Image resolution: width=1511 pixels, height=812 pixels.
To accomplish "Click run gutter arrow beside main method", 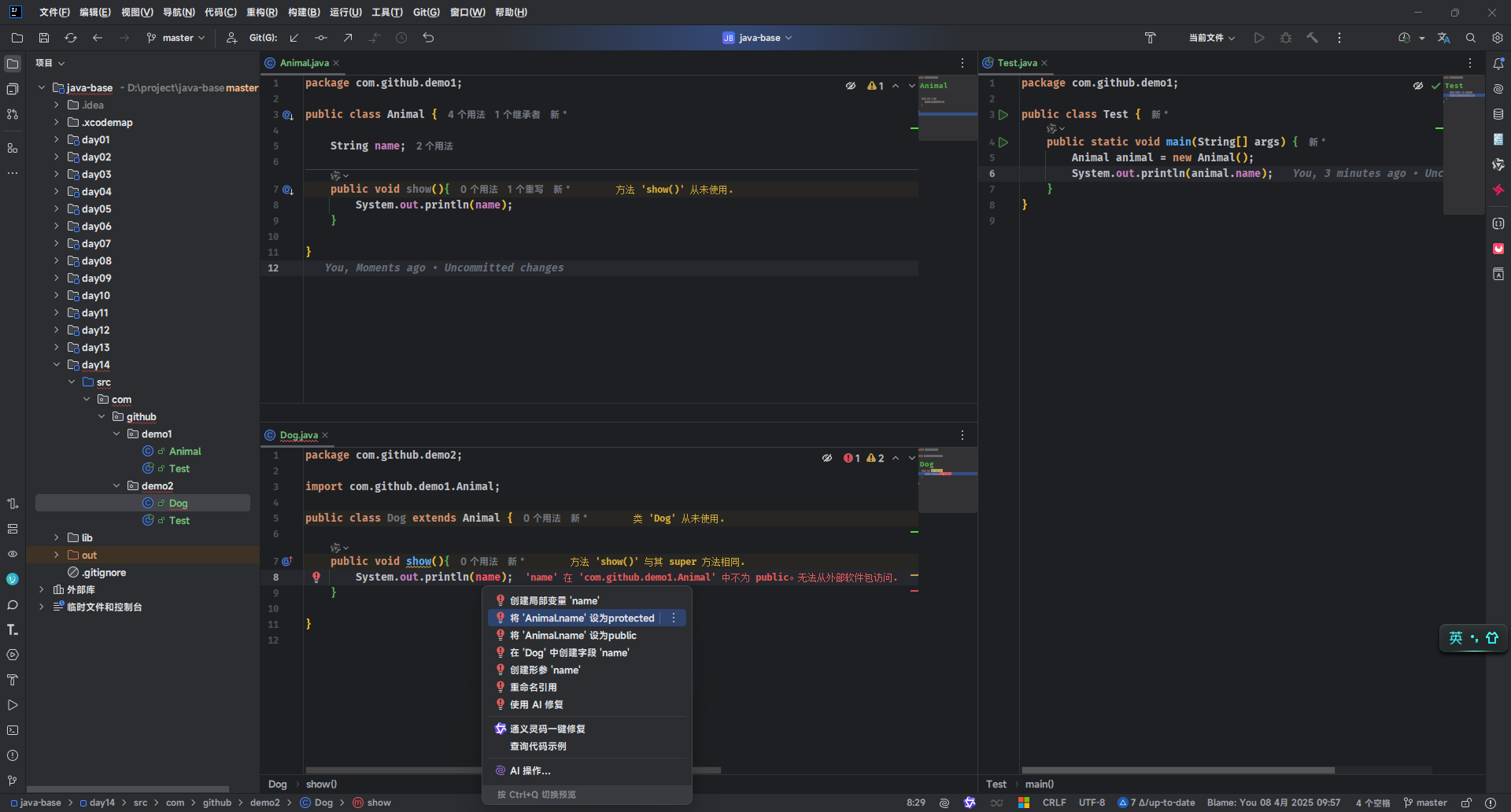I will coord(1003,142).
